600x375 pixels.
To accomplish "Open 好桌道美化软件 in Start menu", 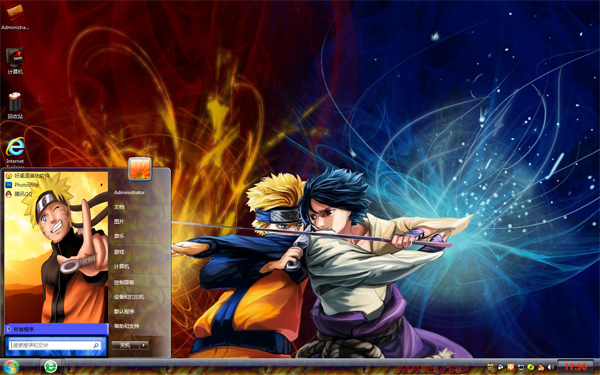I will (28, 176).
